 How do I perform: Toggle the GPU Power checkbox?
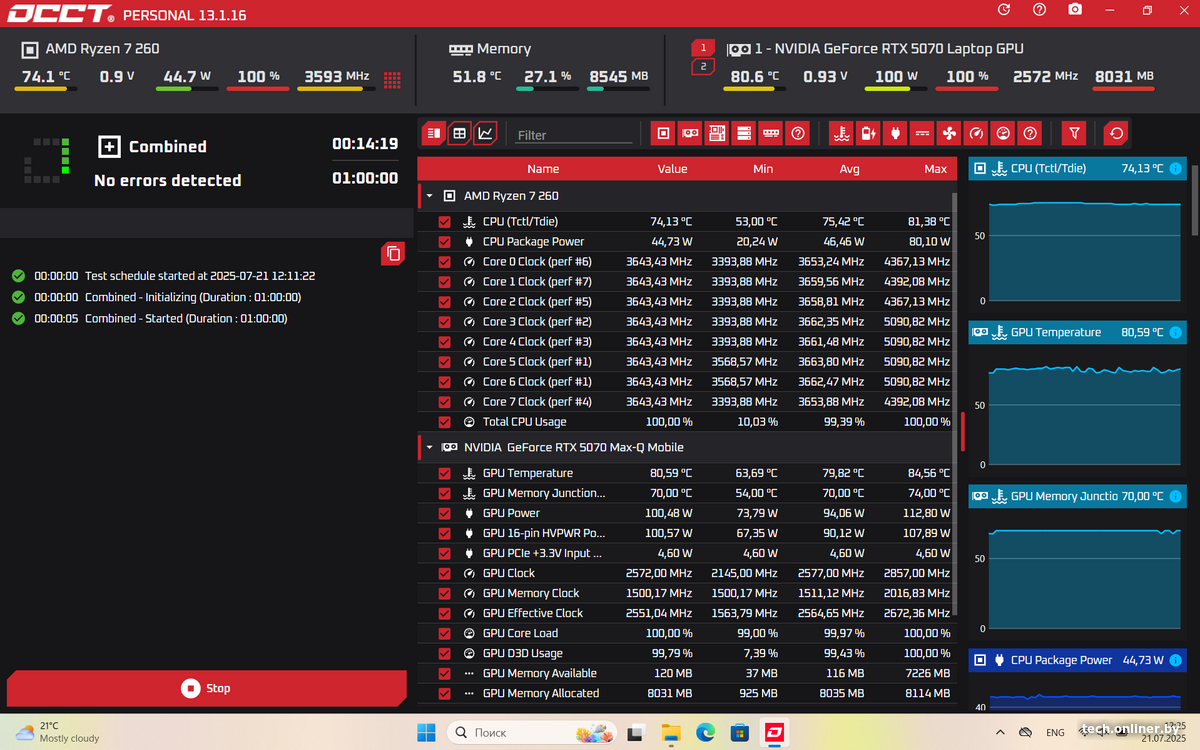445,513
